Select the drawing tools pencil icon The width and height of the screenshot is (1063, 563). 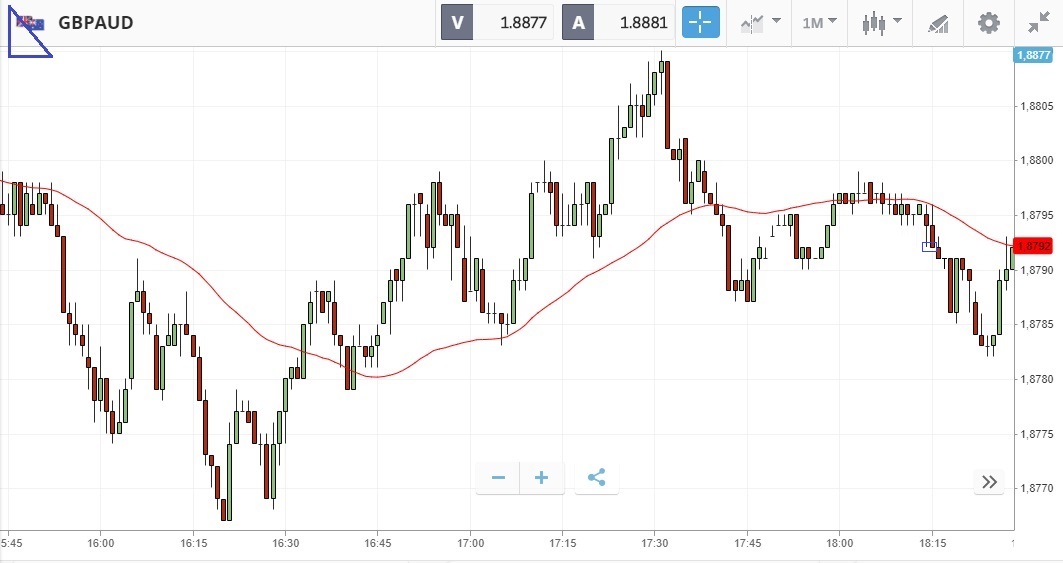(x=938, y=22)
